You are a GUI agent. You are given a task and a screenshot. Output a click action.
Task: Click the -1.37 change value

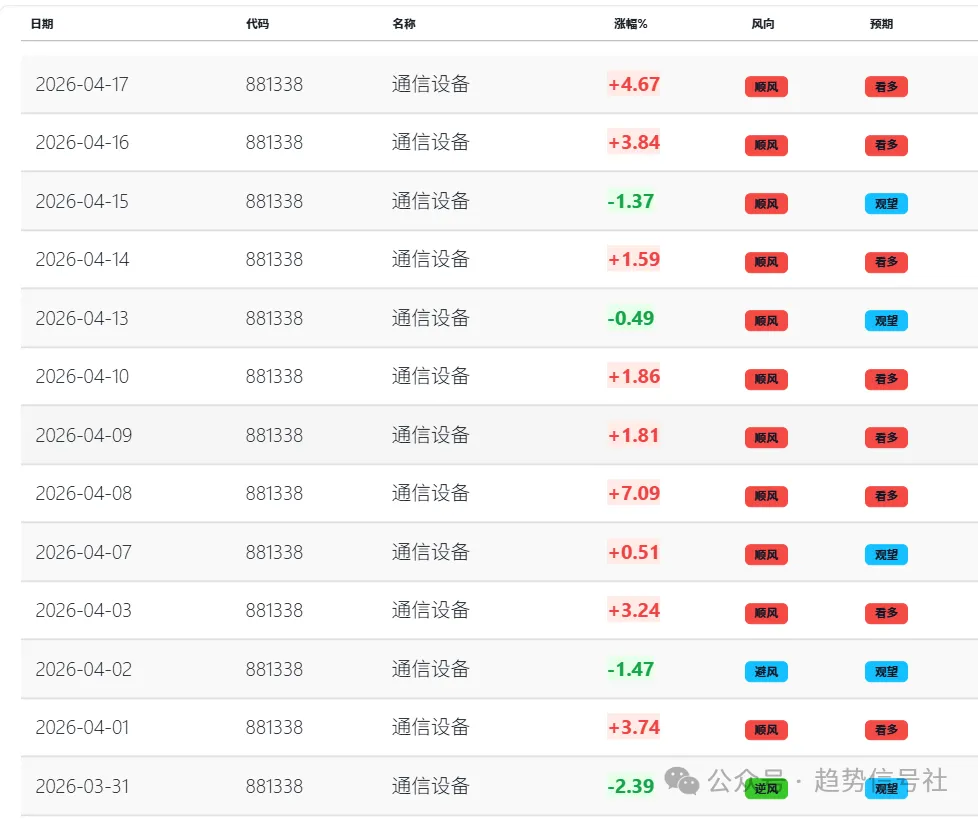click(631, 201)
